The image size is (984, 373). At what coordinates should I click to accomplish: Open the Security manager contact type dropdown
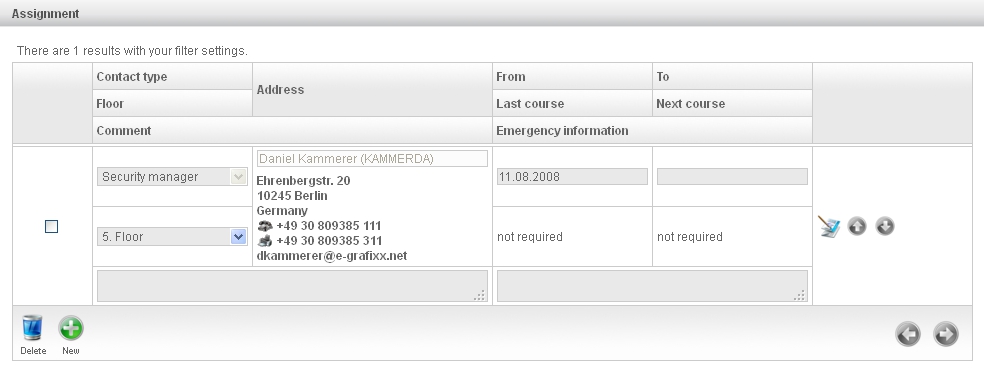[x=172, y=177]
